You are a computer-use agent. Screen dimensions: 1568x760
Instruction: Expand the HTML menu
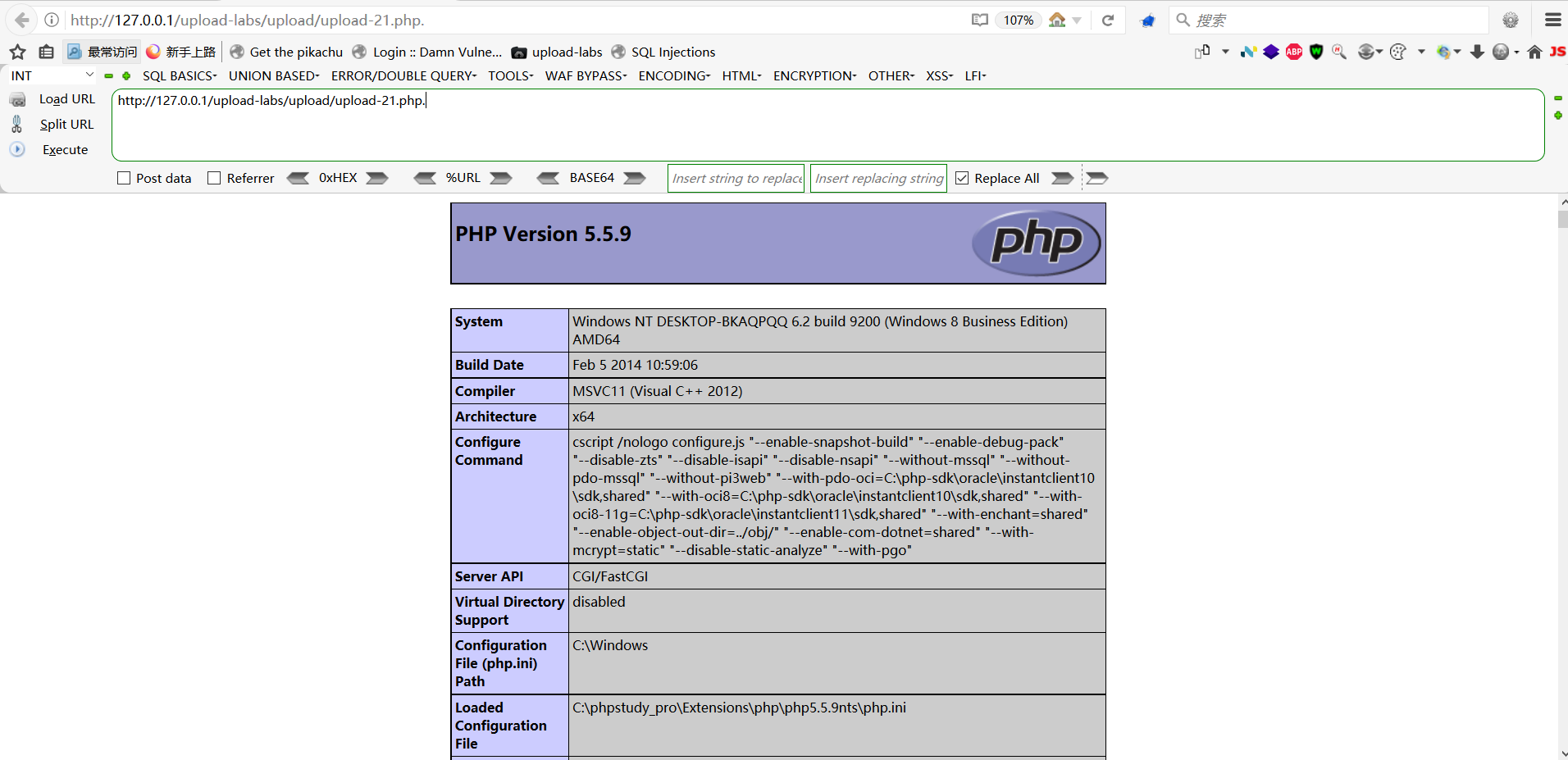click(x=742, y=75)
